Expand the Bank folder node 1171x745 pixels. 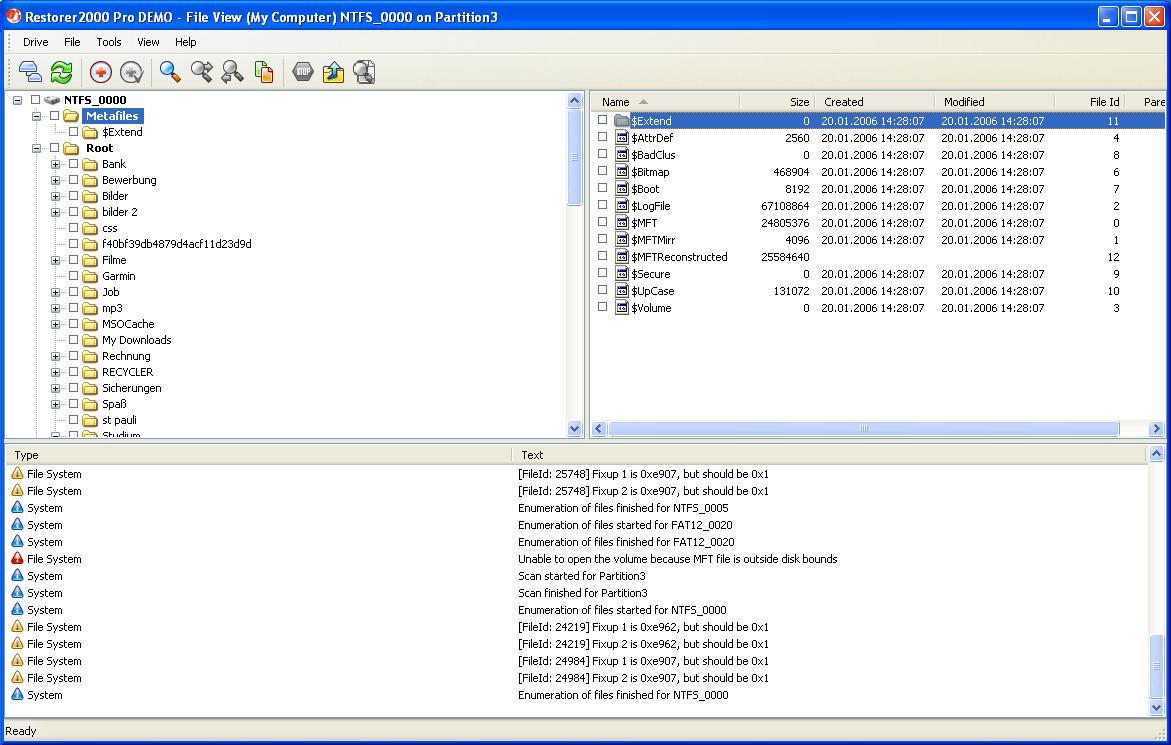pos(55,164)
